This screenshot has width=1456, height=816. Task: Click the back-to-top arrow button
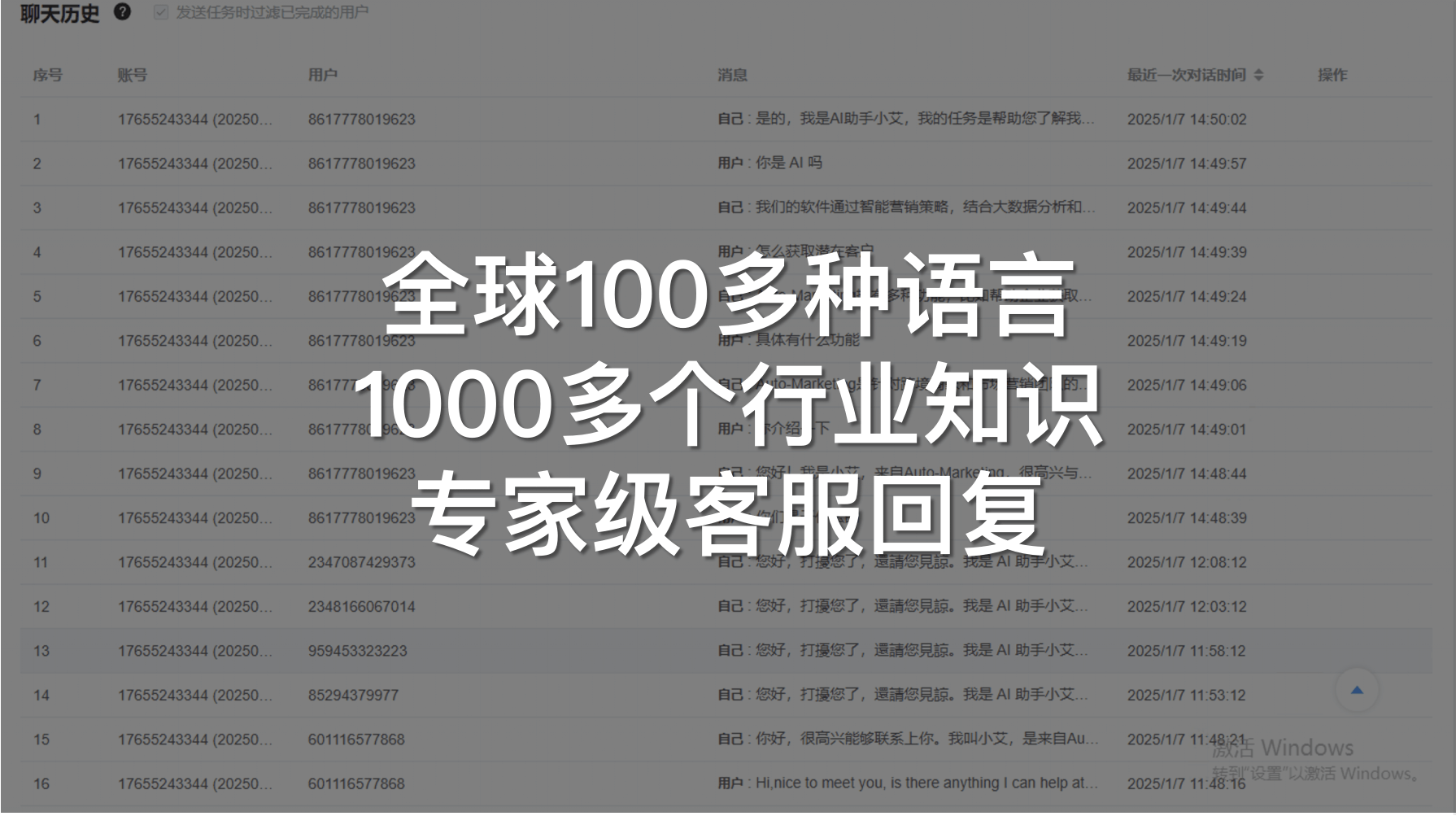(1357, 690)
